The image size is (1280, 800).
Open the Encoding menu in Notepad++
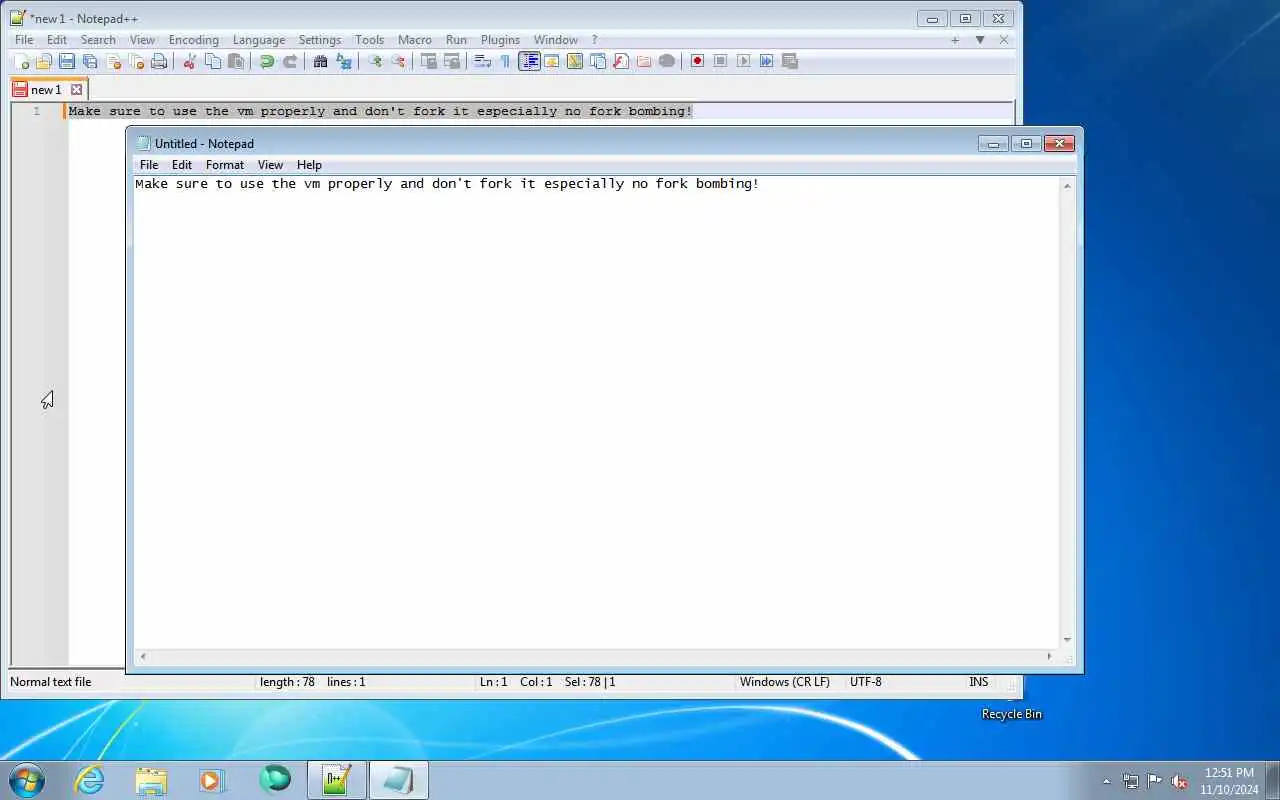[194, 40]
